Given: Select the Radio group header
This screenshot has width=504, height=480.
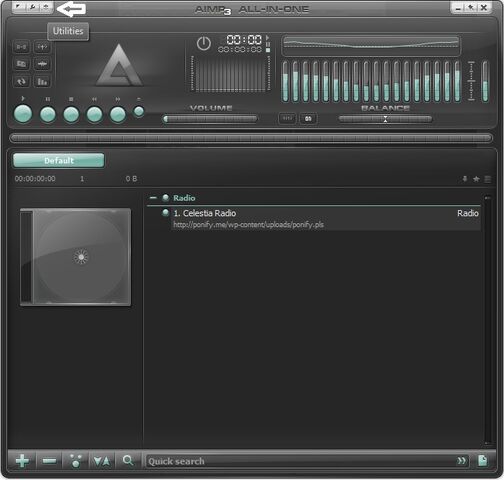Looking at the screenshot, I should tap(184, 198).
